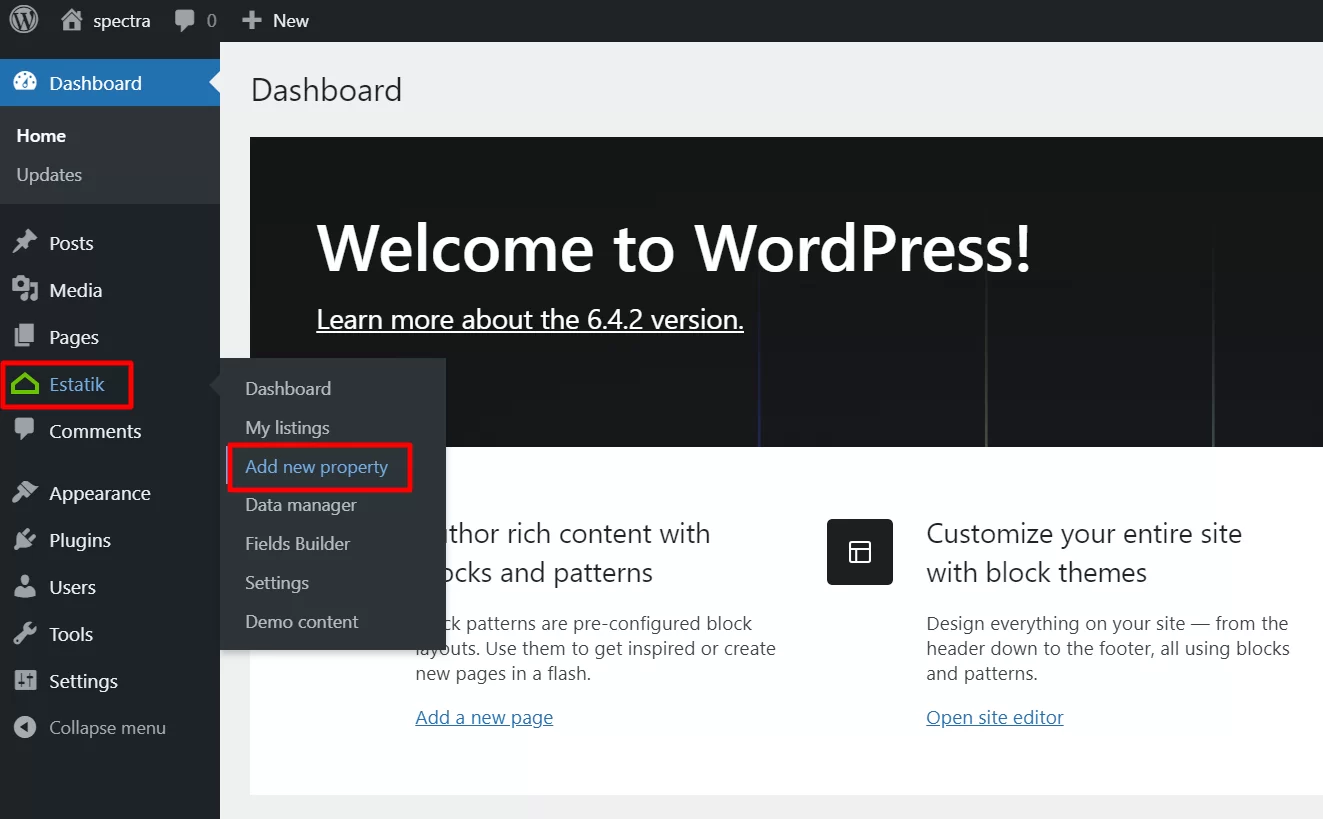The image size is (1323, 819).
Task: Click the Posts pushpin icon
Action: 25,243
